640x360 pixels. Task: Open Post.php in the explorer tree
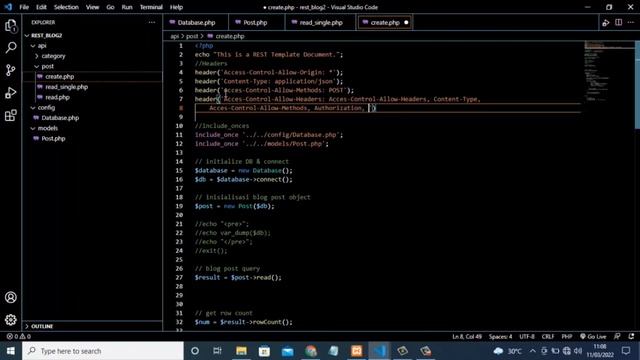tap(53, 138)
